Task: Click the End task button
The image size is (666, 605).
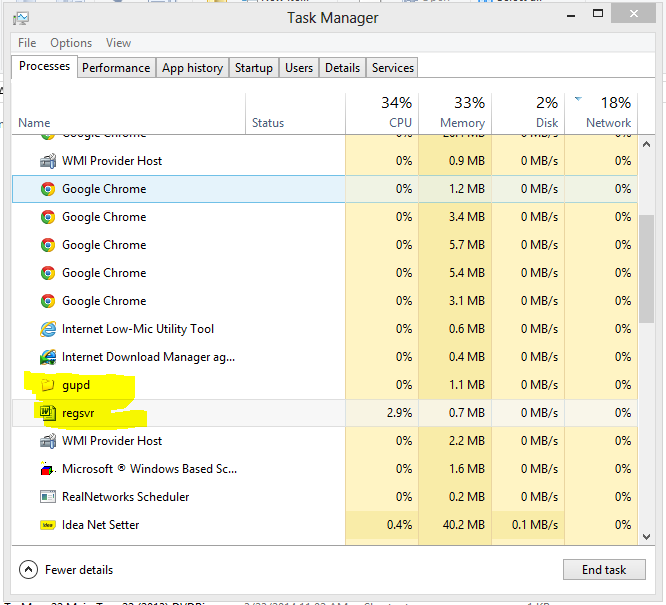Action: (x=604, y=570)
